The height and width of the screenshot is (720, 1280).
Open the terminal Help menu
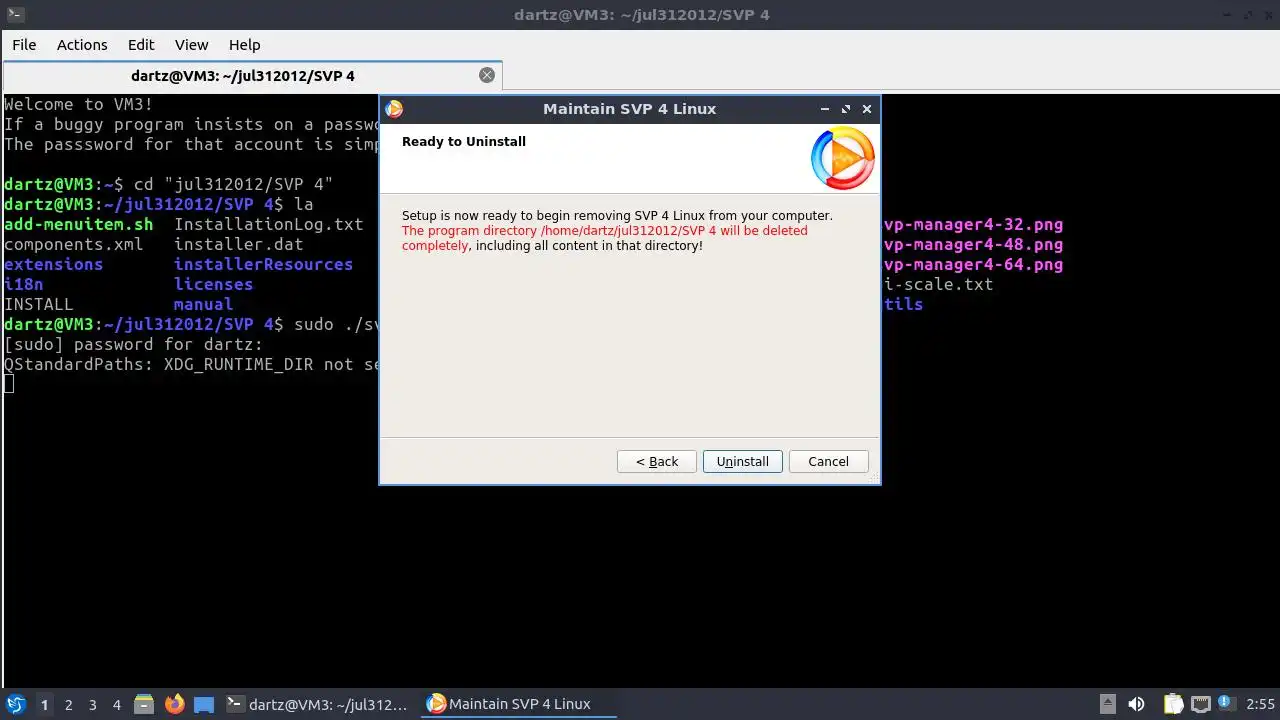[x=244, y=44]
